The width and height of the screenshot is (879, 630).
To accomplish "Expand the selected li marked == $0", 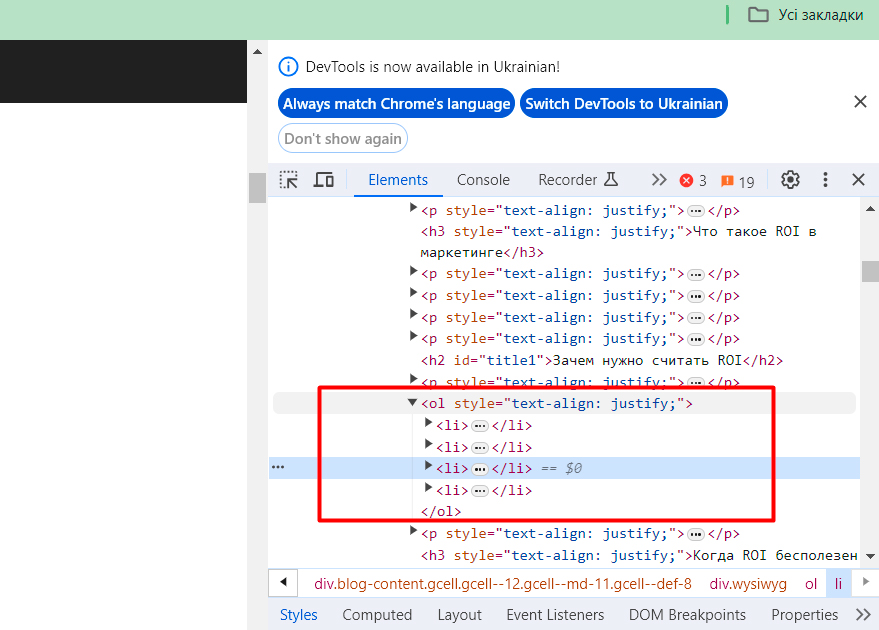I will pos(428,466).
